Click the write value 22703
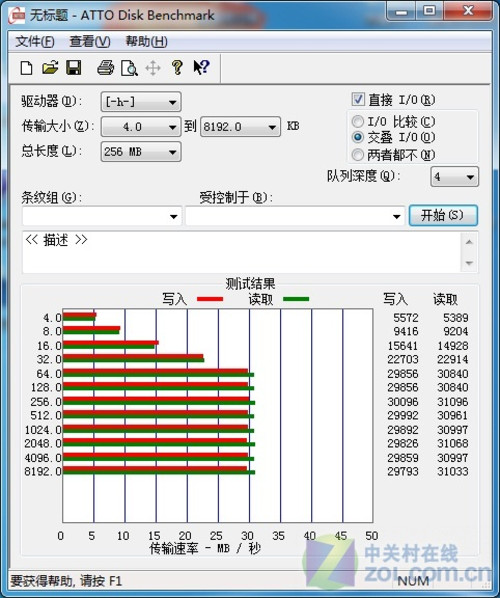Screen dimensions: 500x598 (403, 359)
